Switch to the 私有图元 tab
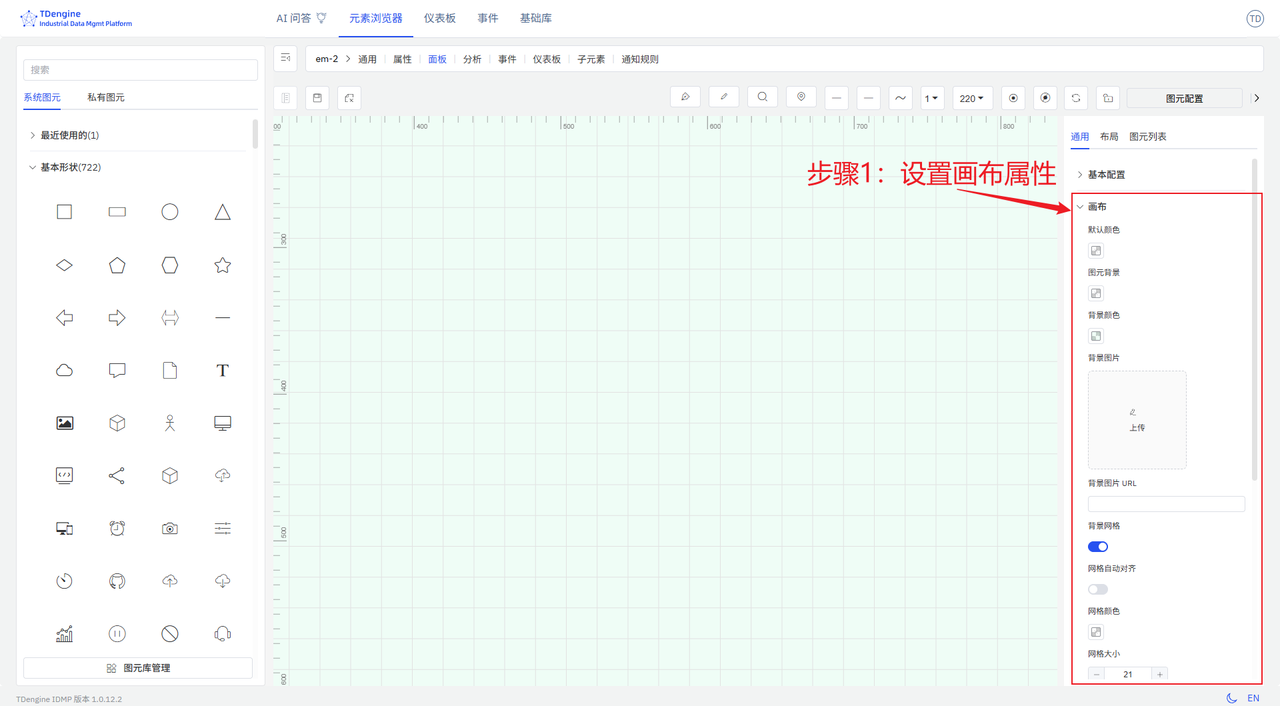 (106, 98)
